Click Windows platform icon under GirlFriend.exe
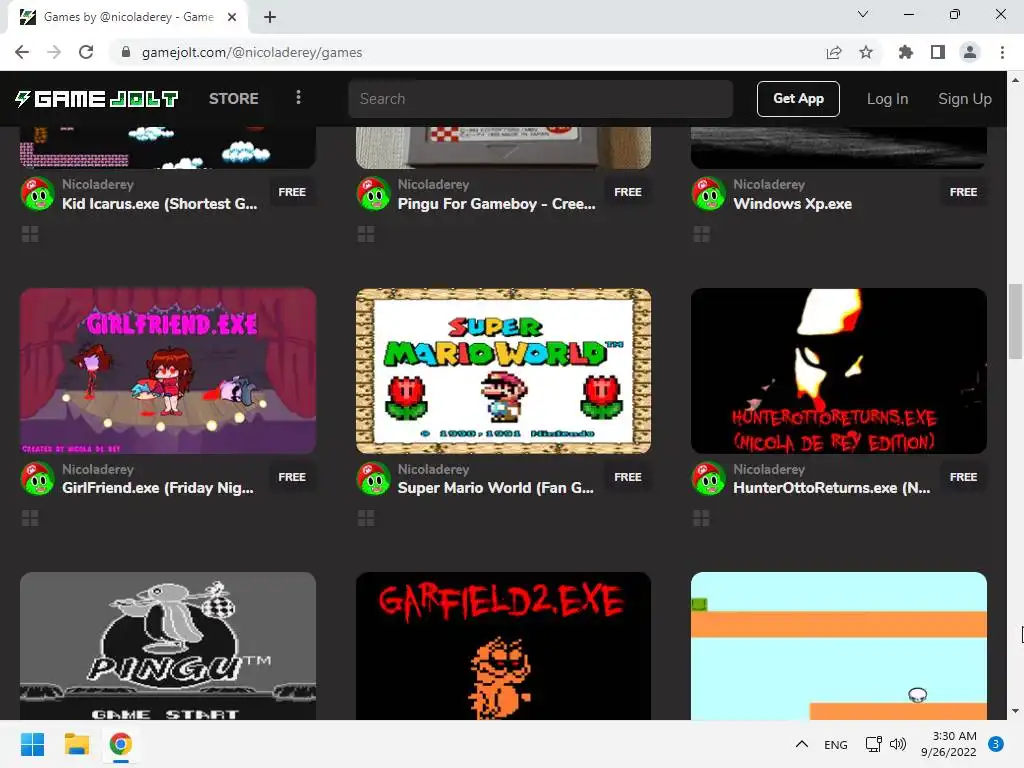Image resolution: width=1024 pixels, height=768 pixels. (30, 519)
